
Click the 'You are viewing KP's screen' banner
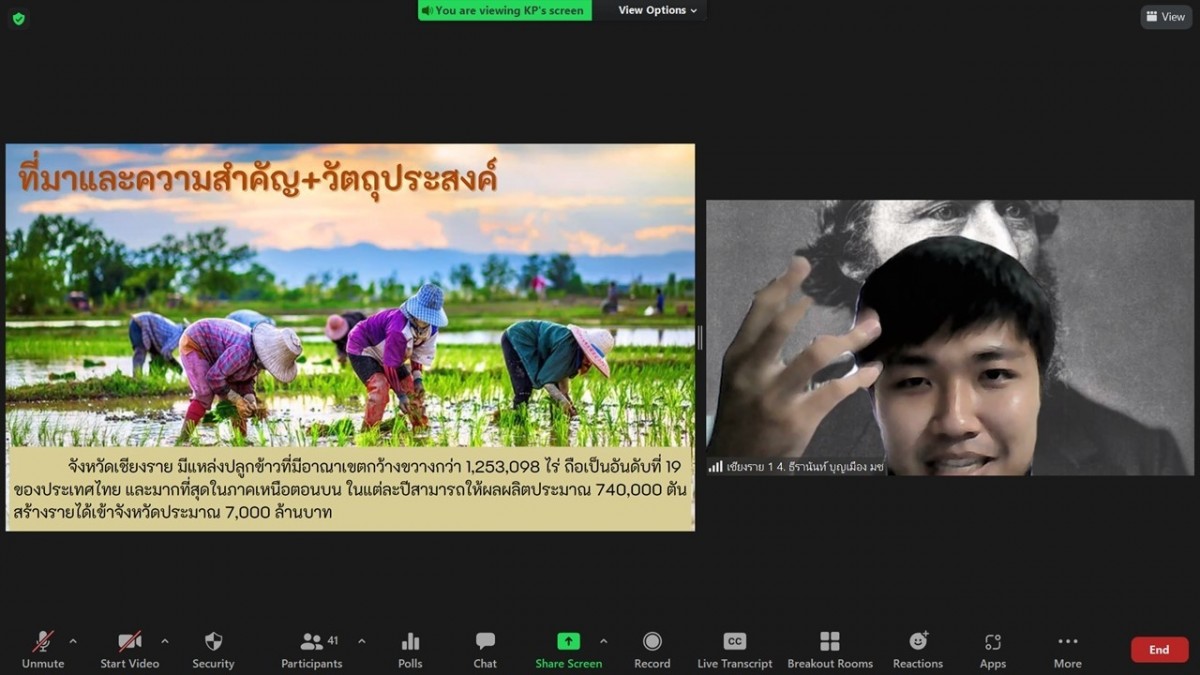coord(504,10)
